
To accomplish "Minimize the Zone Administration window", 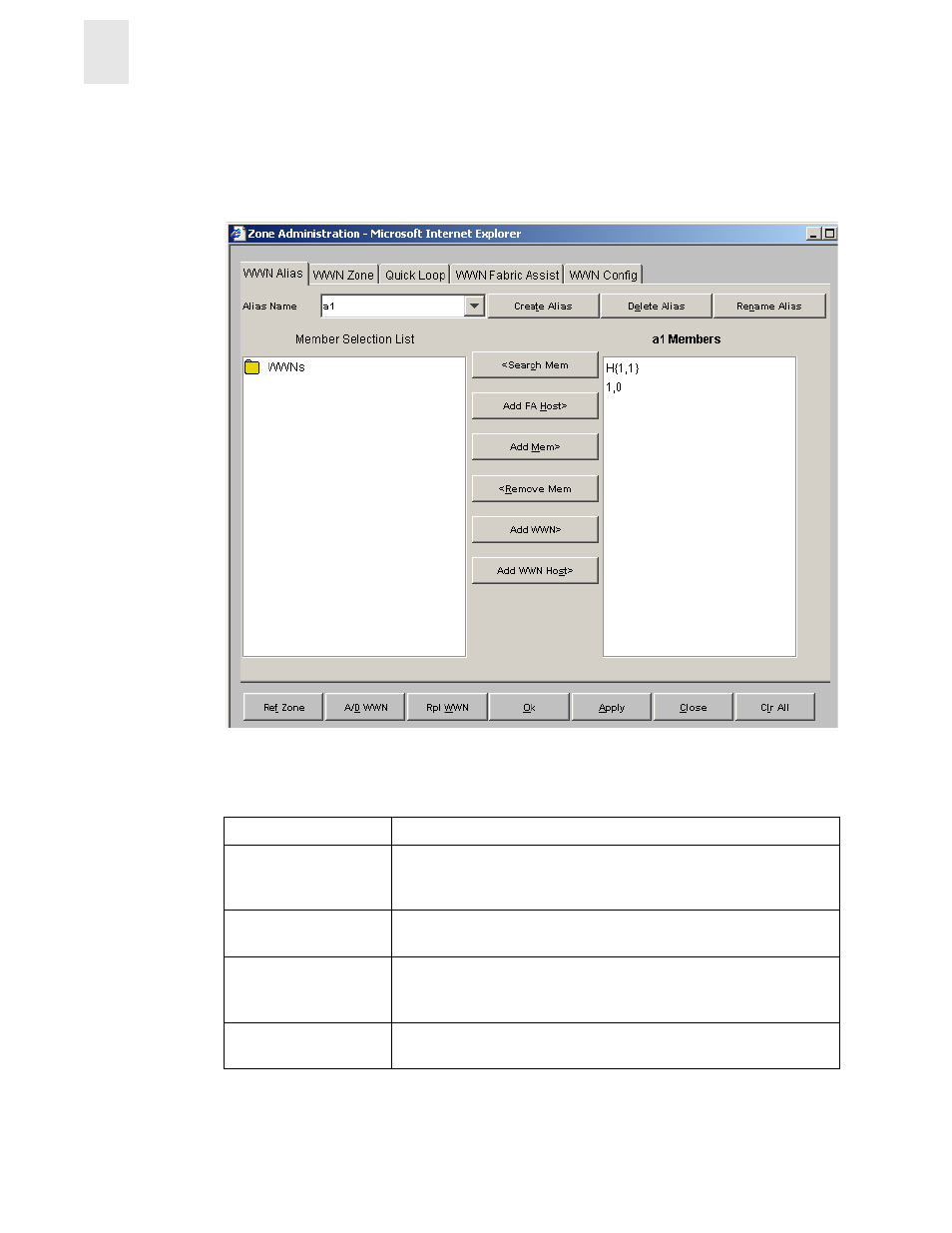I will (x=814, y=234).
